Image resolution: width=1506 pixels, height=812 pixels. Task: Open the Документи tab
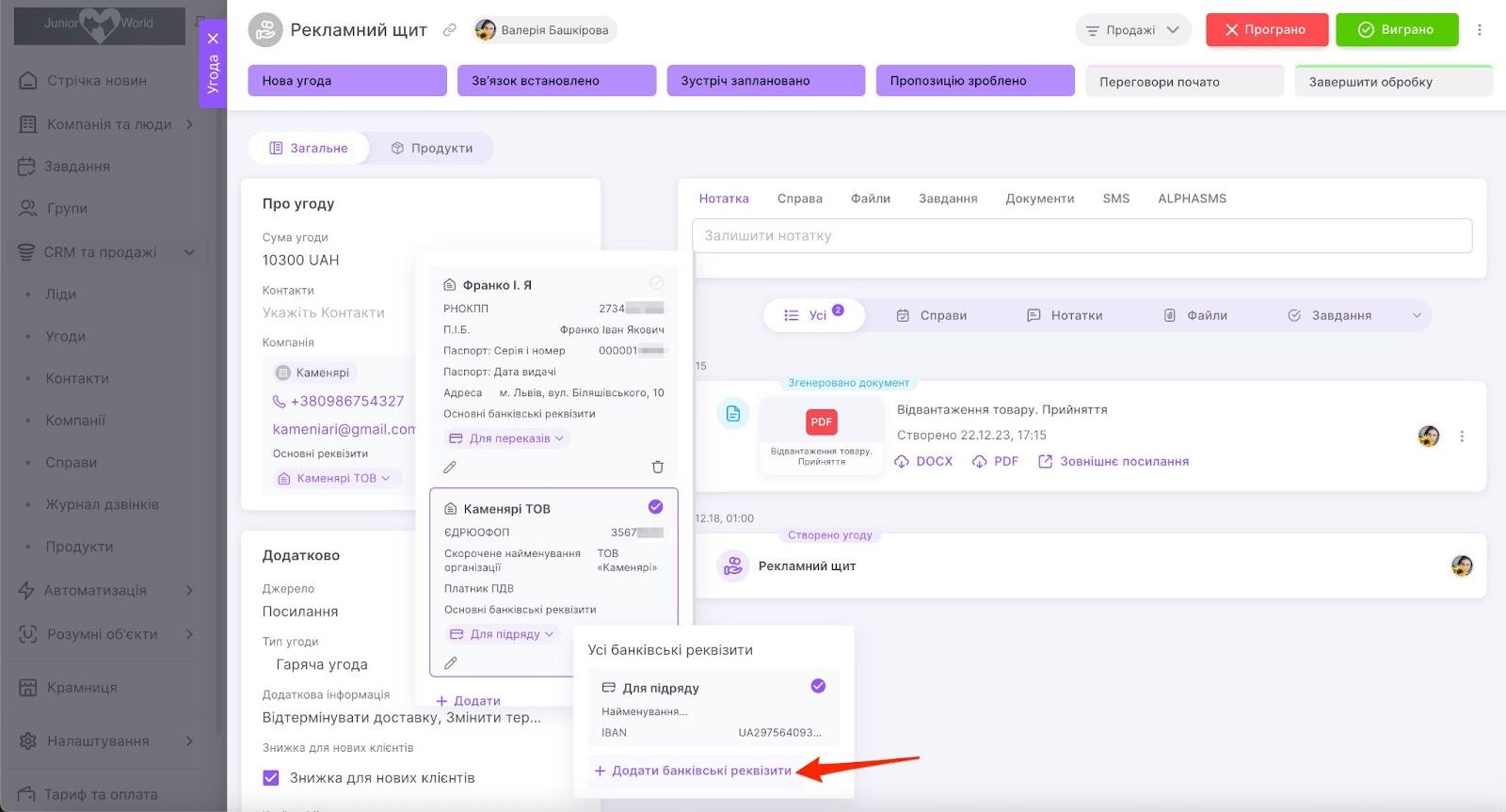click(1039, 199)
